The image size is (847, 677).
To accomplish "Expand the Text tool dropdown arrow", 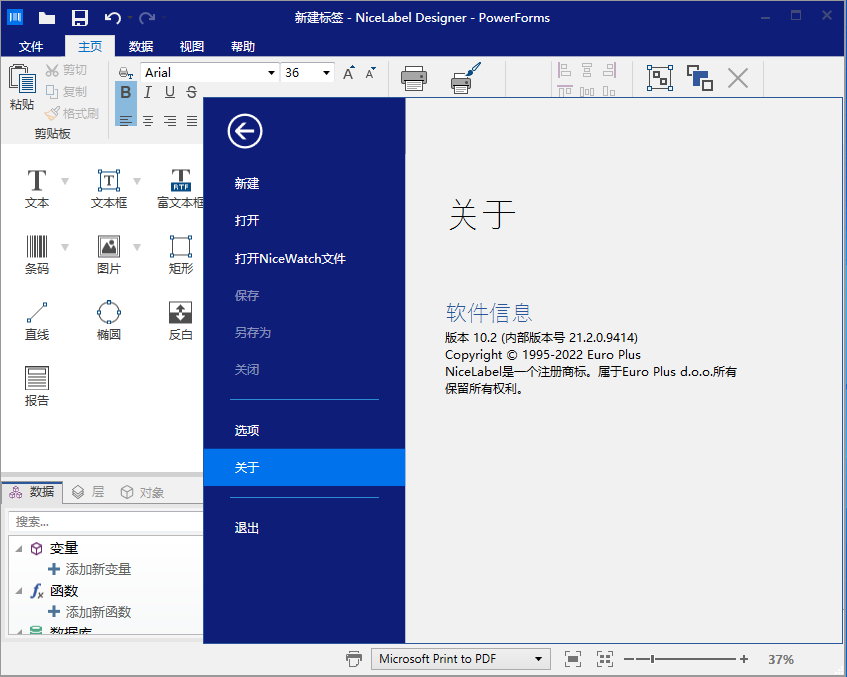I will tap(65, 181).
